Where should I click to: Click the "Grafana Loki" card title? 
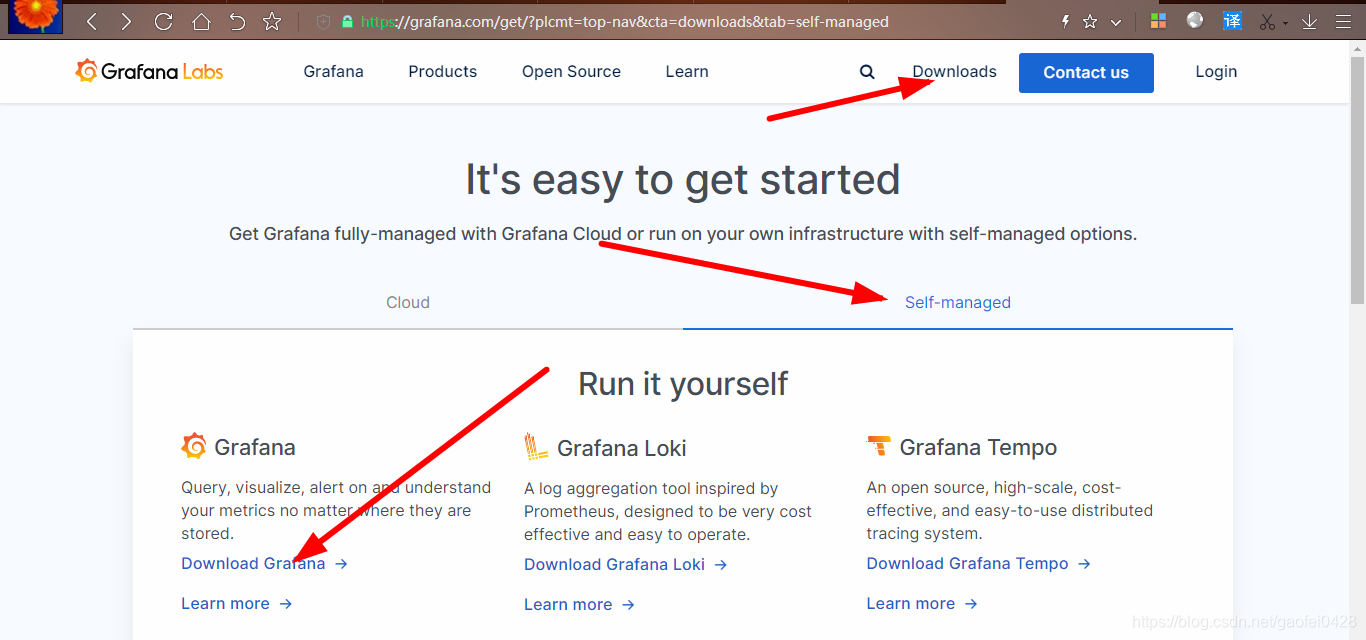(x=622, y=448)
